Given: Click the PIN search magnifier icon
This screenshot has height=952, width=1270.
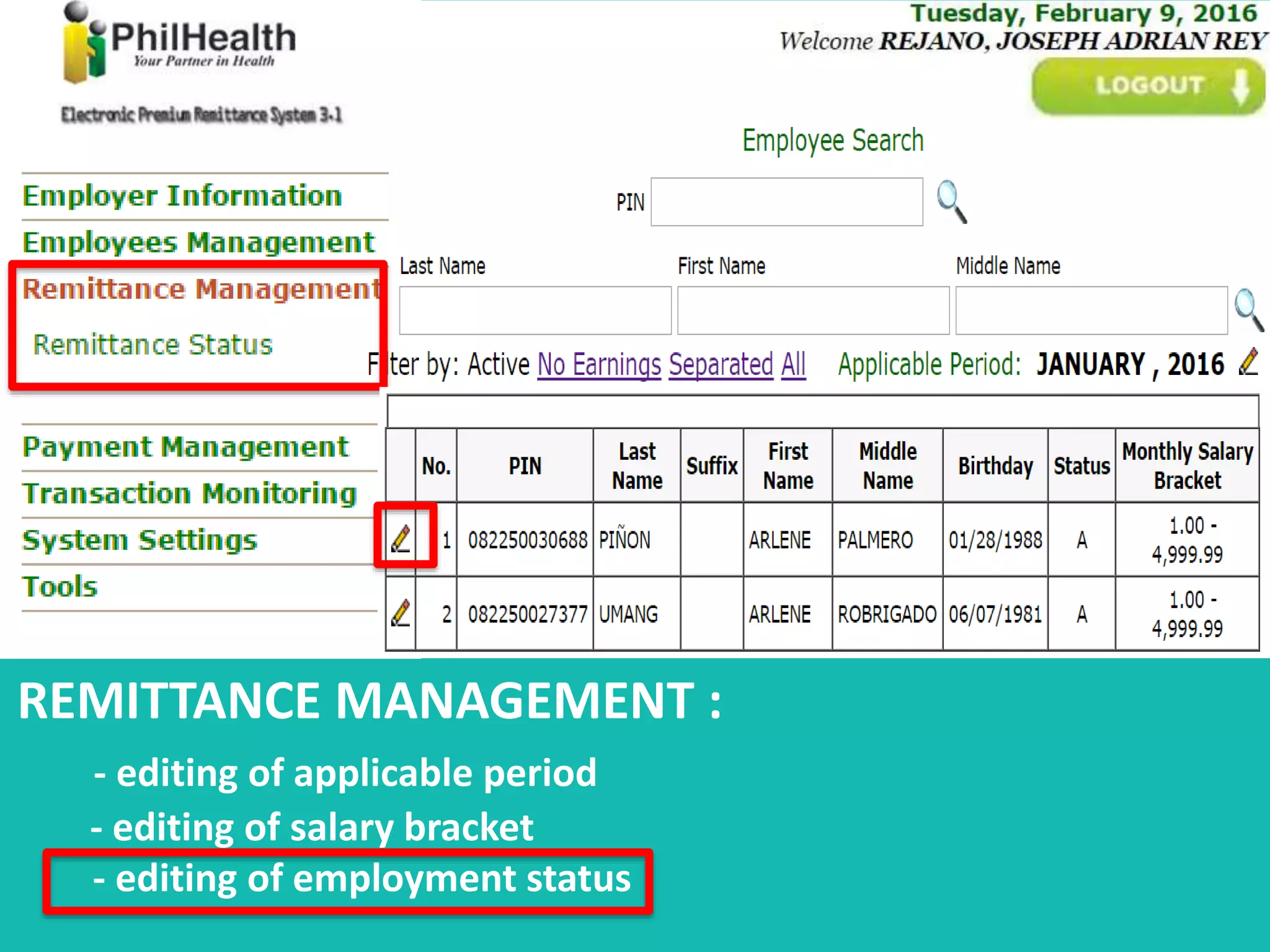Looking at the screenshot, I should click(951, 201).
